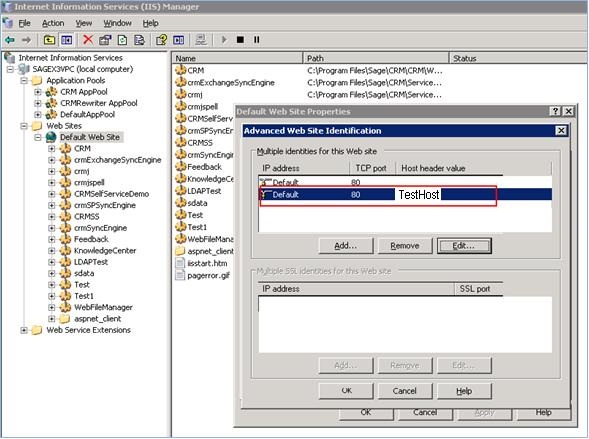Click the Status column header
Image resolution: width=589 pixels, height=439 pixels.
click(518, 58)
